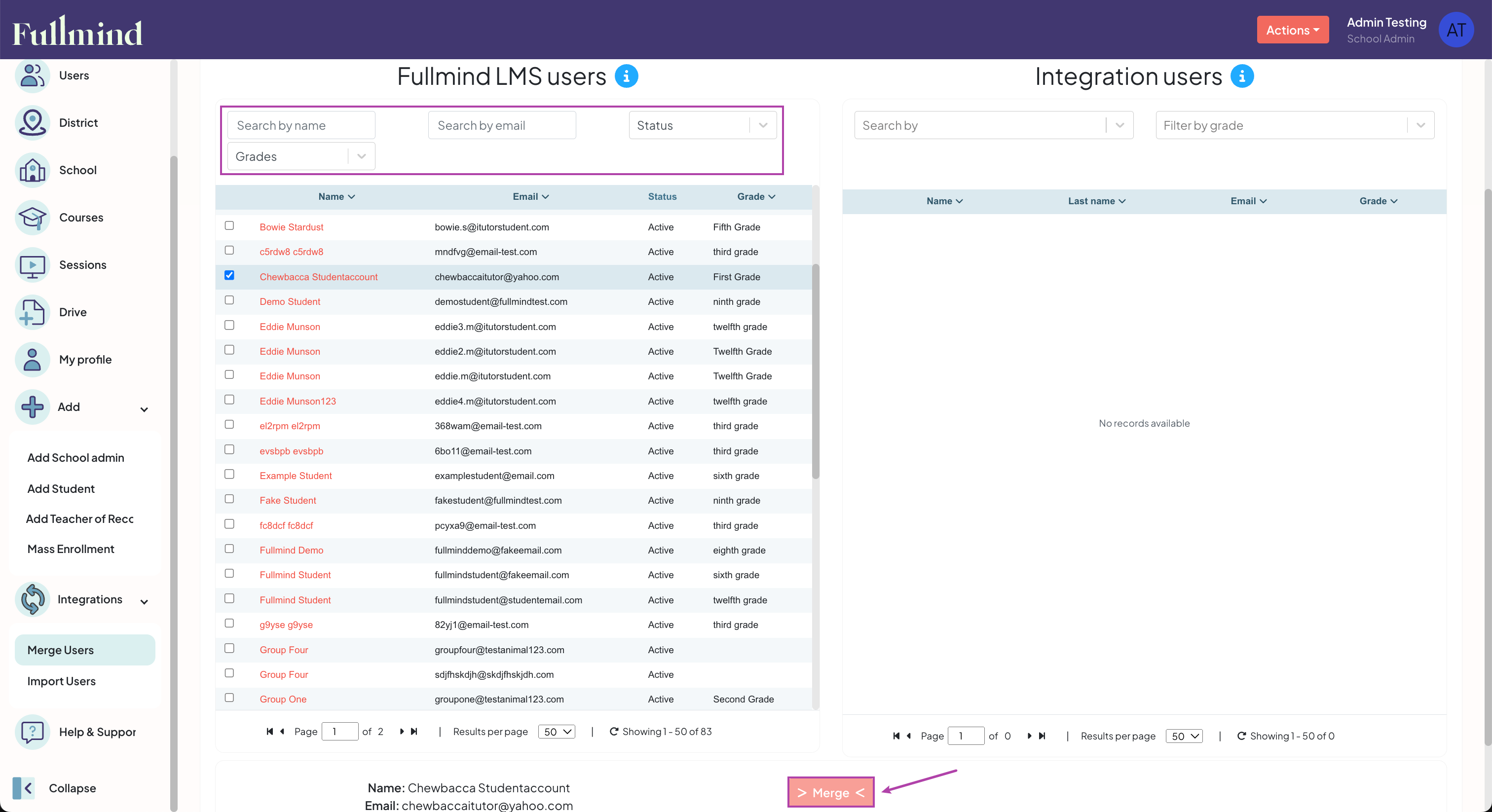
Task: Expand the Grades filter dropdown
Action: 300,156
